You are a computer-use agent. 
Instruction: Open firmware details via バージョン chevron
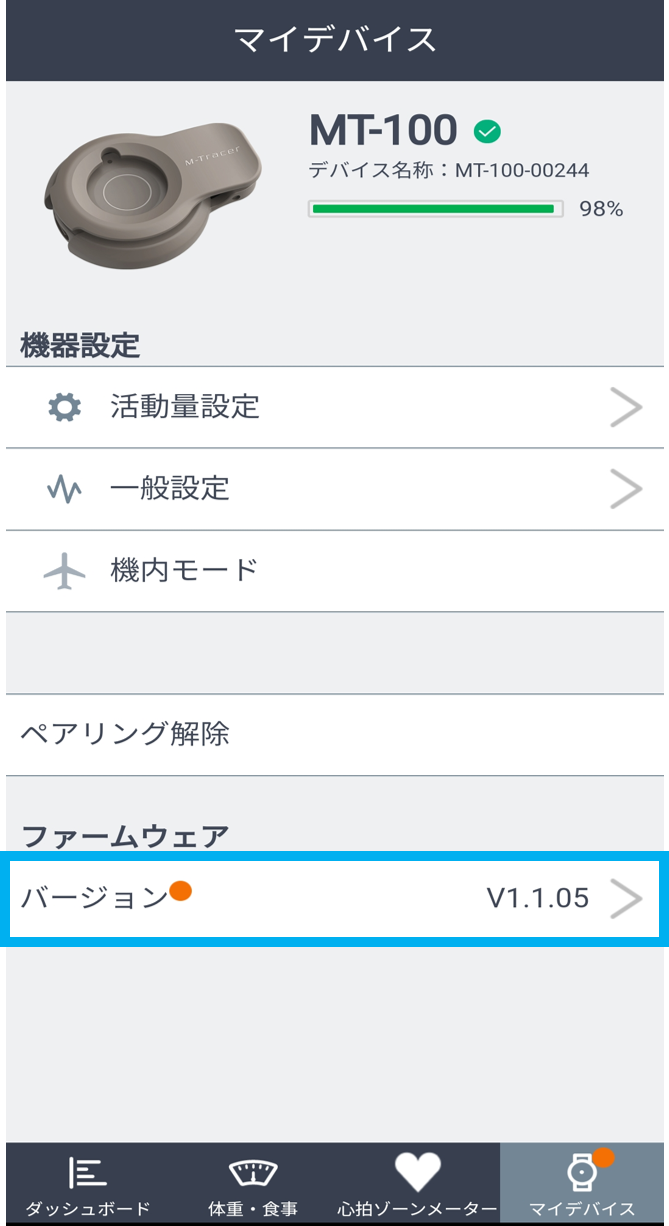(x=626, y=899)
